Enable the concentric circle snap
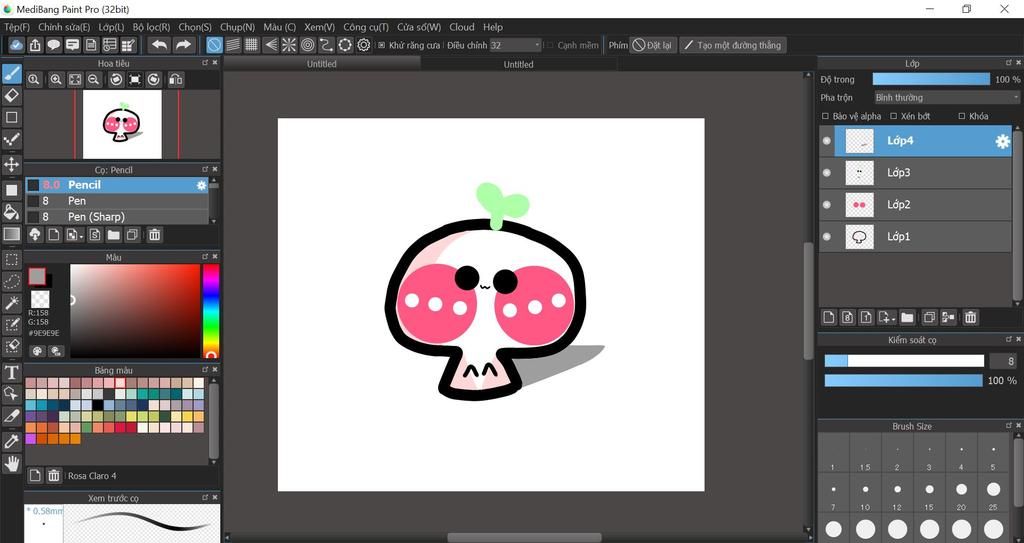This screenshot has height=543, width=1024. (308, 44)
